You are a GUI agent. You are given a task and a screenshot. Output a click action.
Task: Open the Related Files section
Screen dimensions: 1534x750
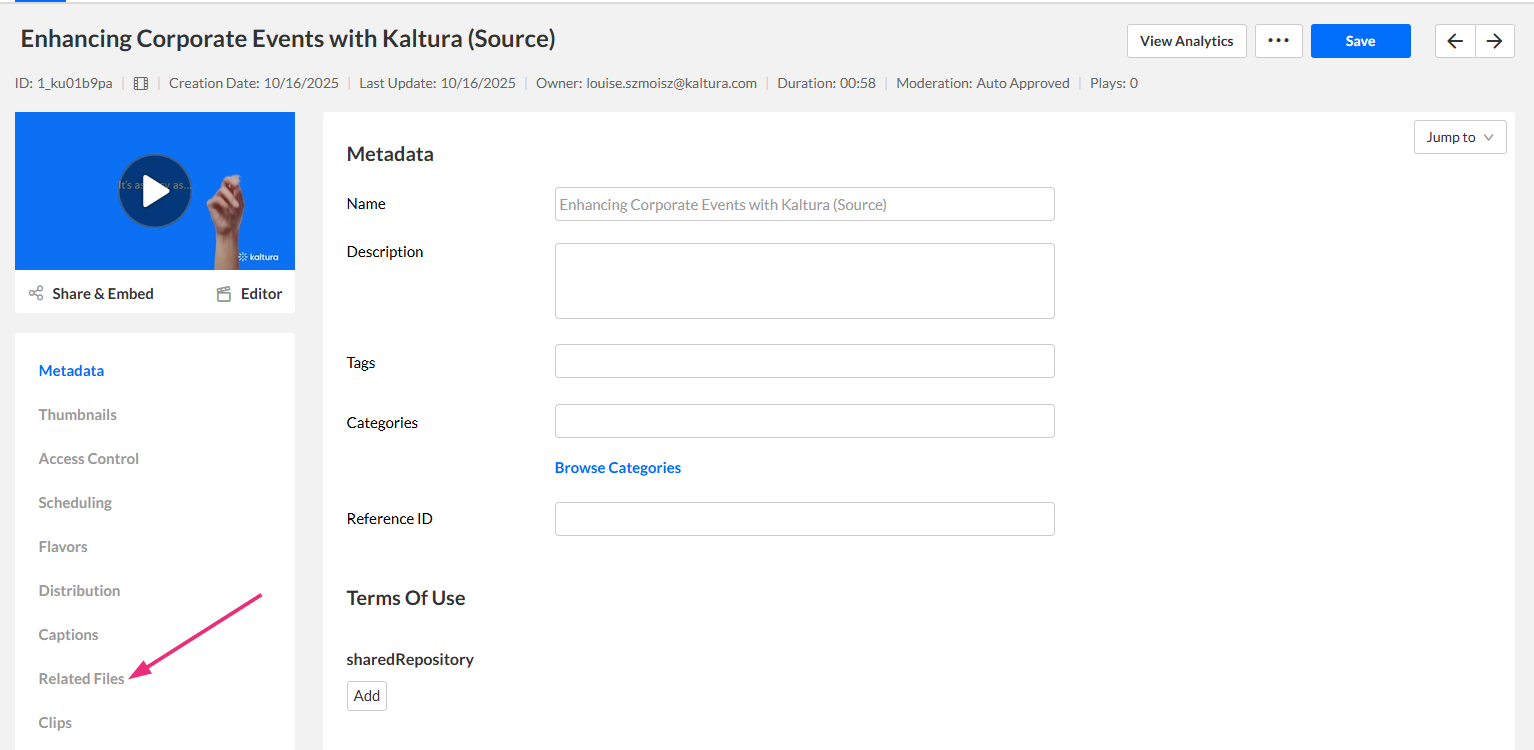81,679
